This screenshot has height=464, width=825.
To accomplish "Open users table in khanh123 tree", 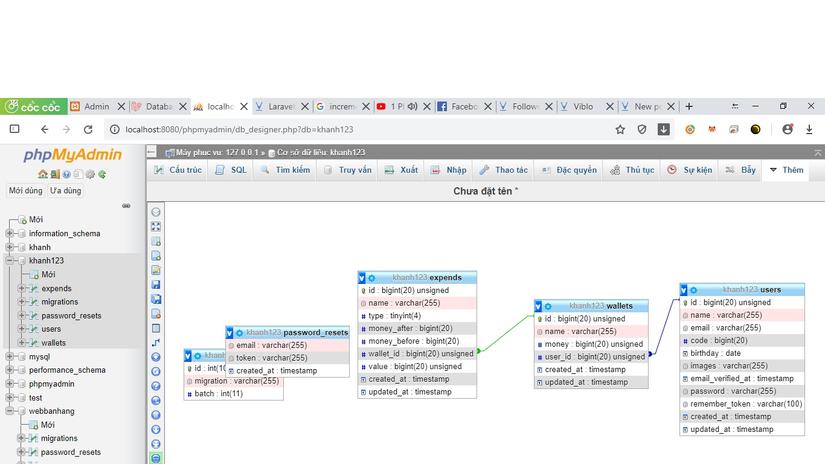I will [x=51, y=329].
